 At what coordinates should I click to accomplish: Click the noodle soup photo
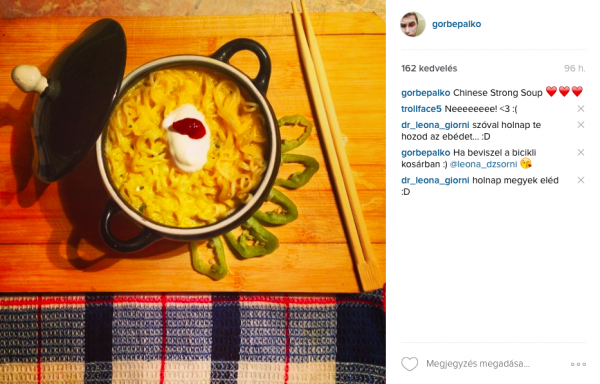[193, 192]
